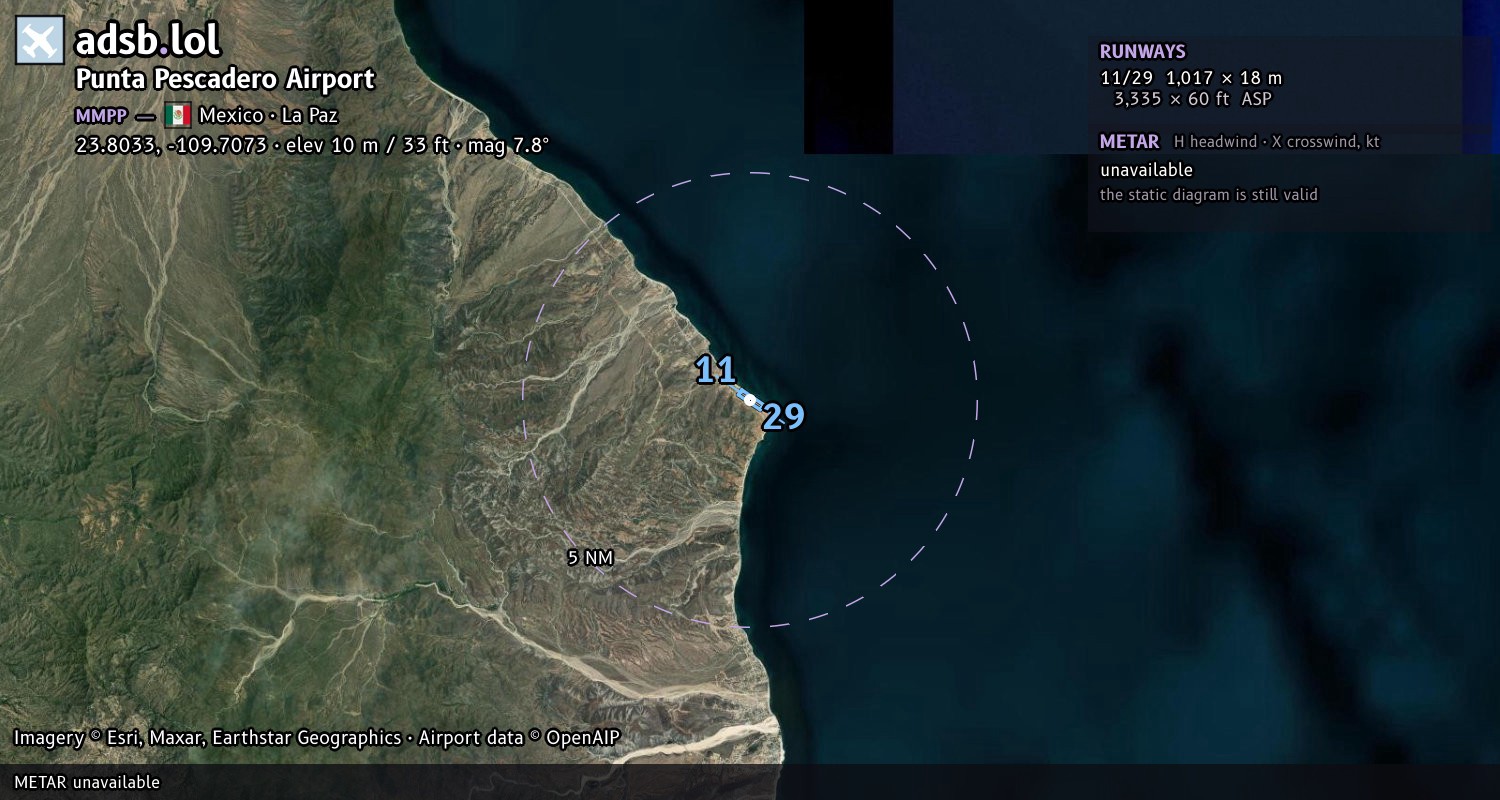Click the METAR panel heading

(1129, 142)
